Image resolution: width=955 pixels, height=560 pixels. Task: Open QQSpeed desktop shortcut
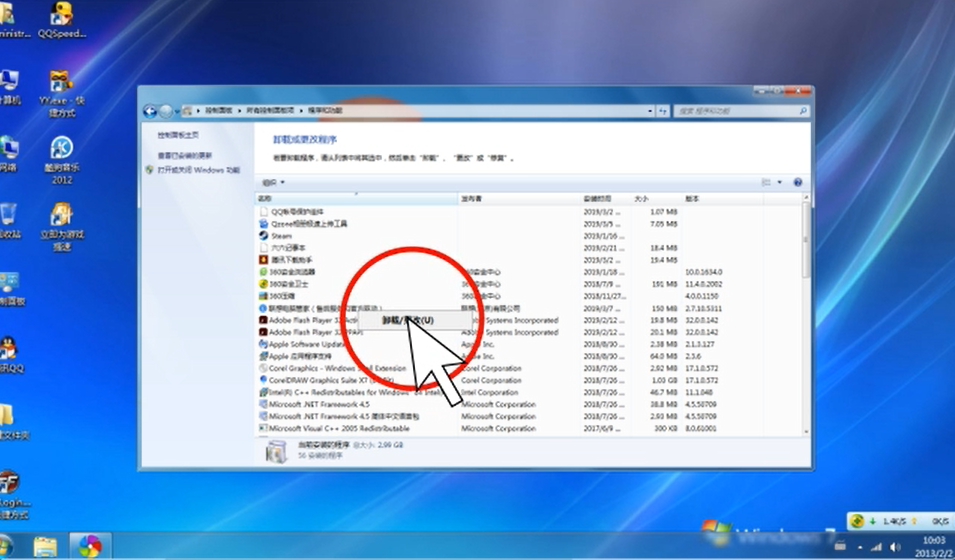click(x=62, y=20)
